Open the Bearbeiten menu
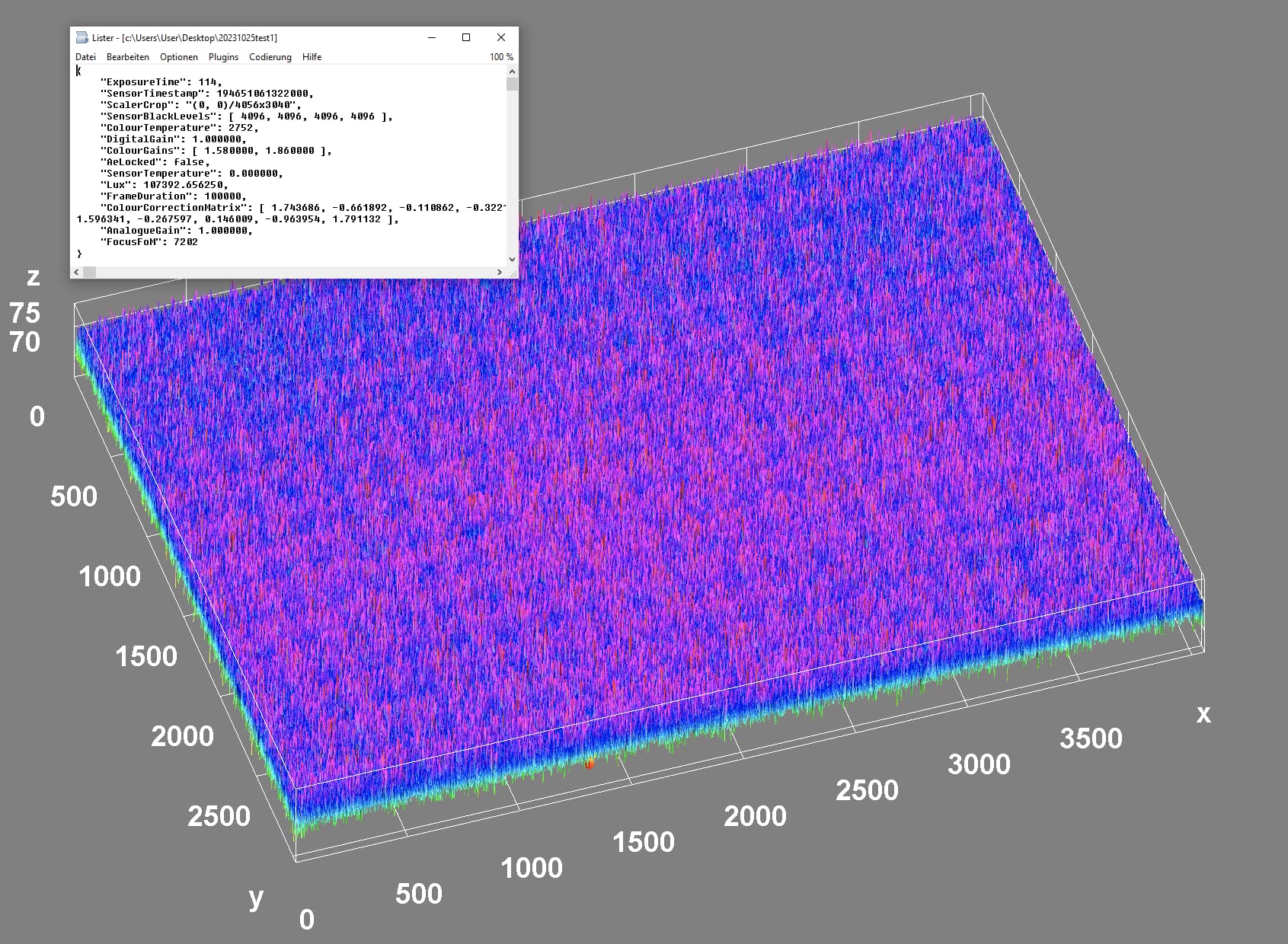 tap(128, 57)
